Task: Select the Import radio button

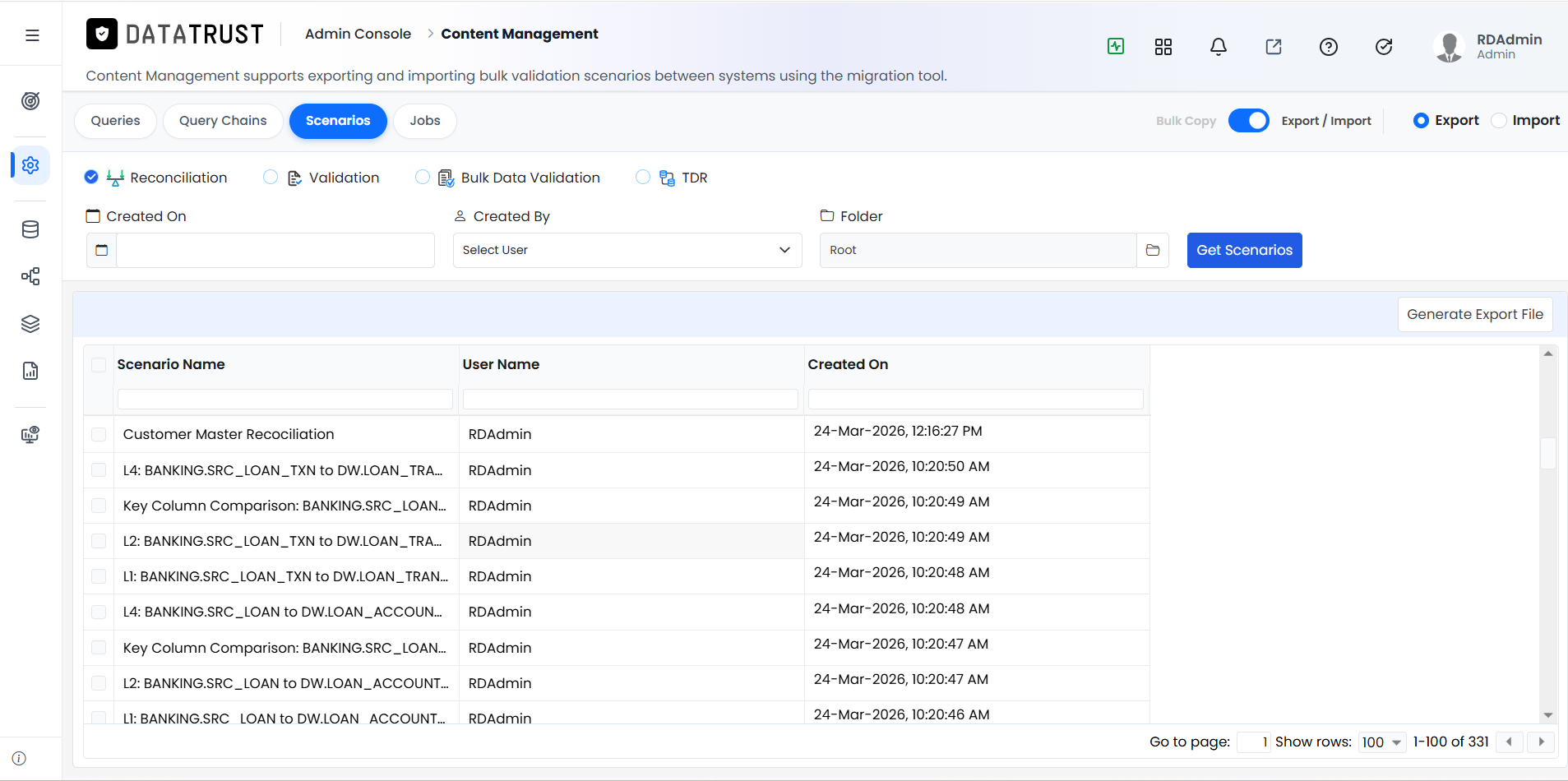Action: pyautogui.click(x=1499, y=121)
